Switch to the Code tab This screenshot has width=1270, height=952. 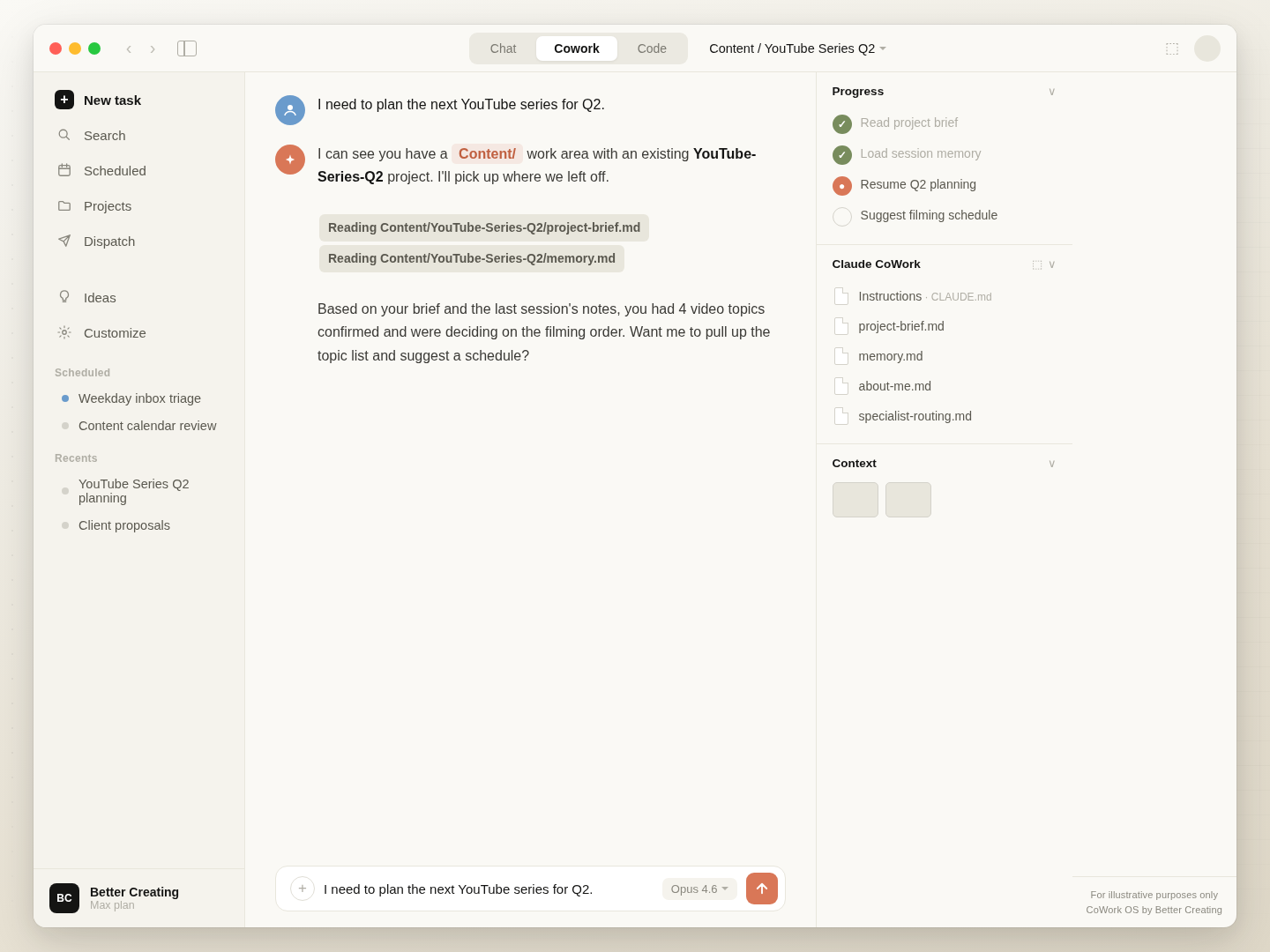coord(652,48)
